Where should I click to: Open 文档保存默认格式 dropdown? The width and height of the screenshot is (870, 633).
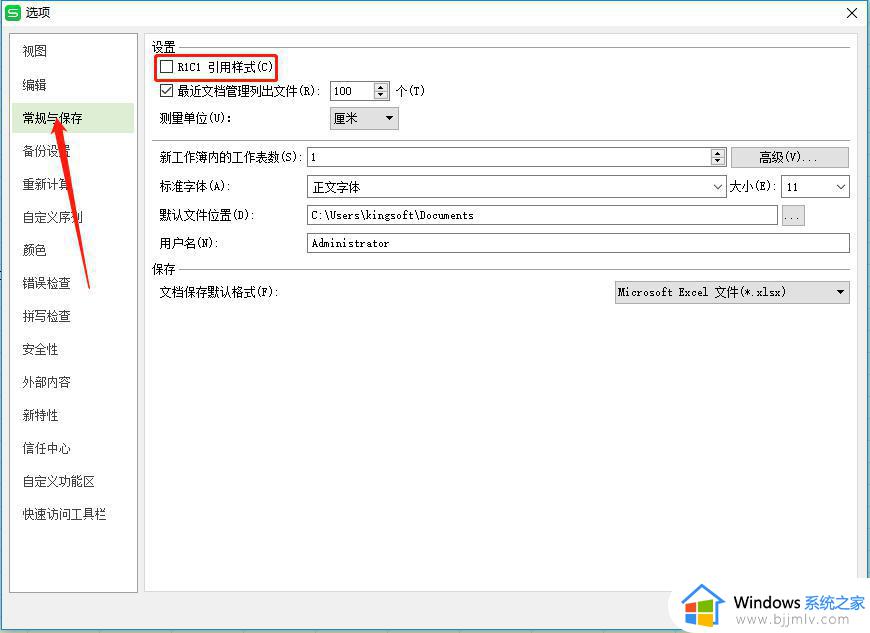(732, 292)
